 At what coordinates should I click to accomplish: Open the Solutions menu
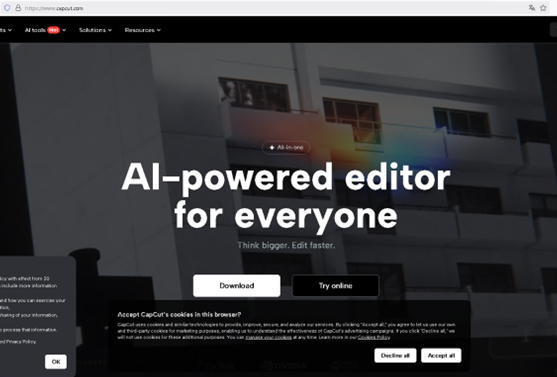click(x=95, y=30)
